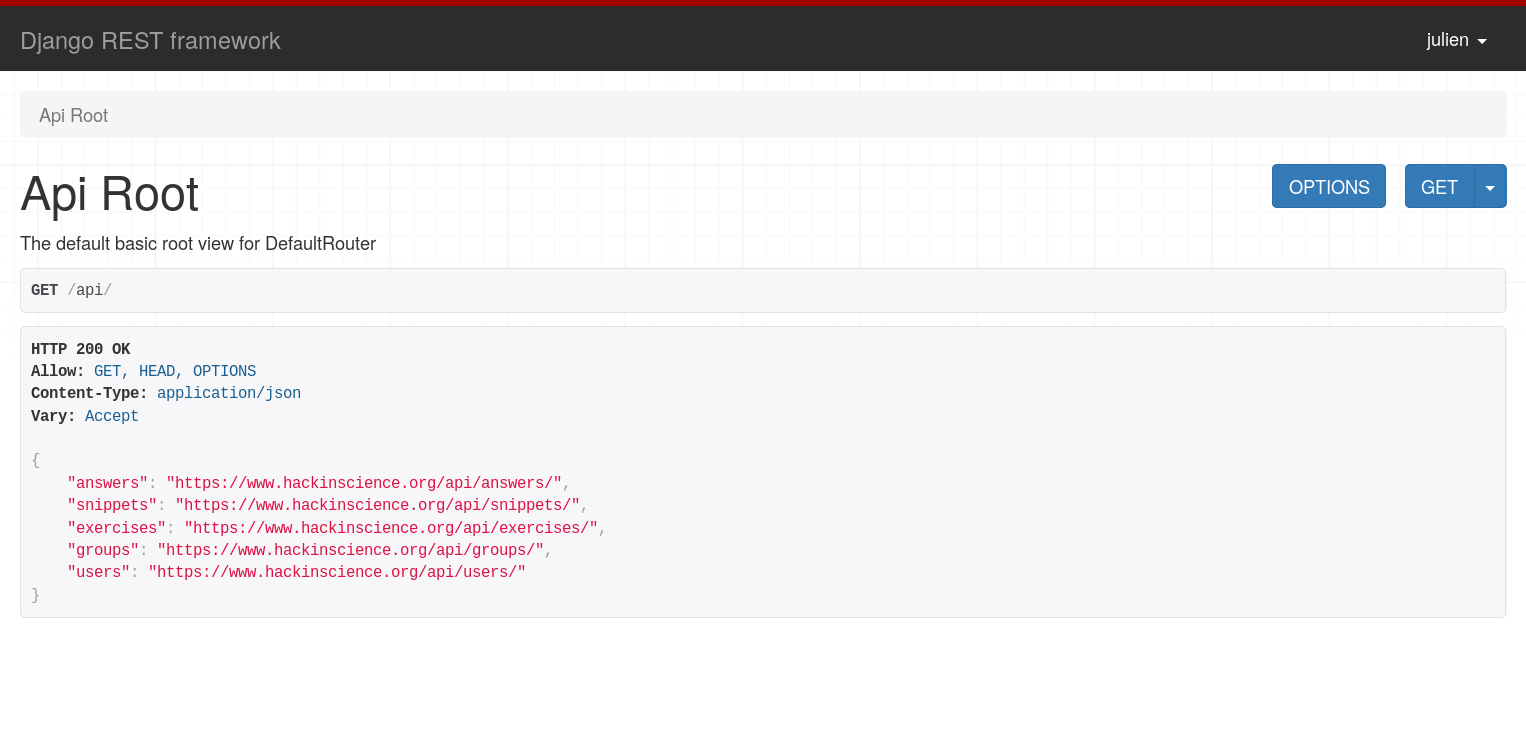Image resolution: width=1526 pixels, height=732 pixels.
Task: Click the "exercises" key in the JSON
Action: pyautogui.click(x=116, y=528)
